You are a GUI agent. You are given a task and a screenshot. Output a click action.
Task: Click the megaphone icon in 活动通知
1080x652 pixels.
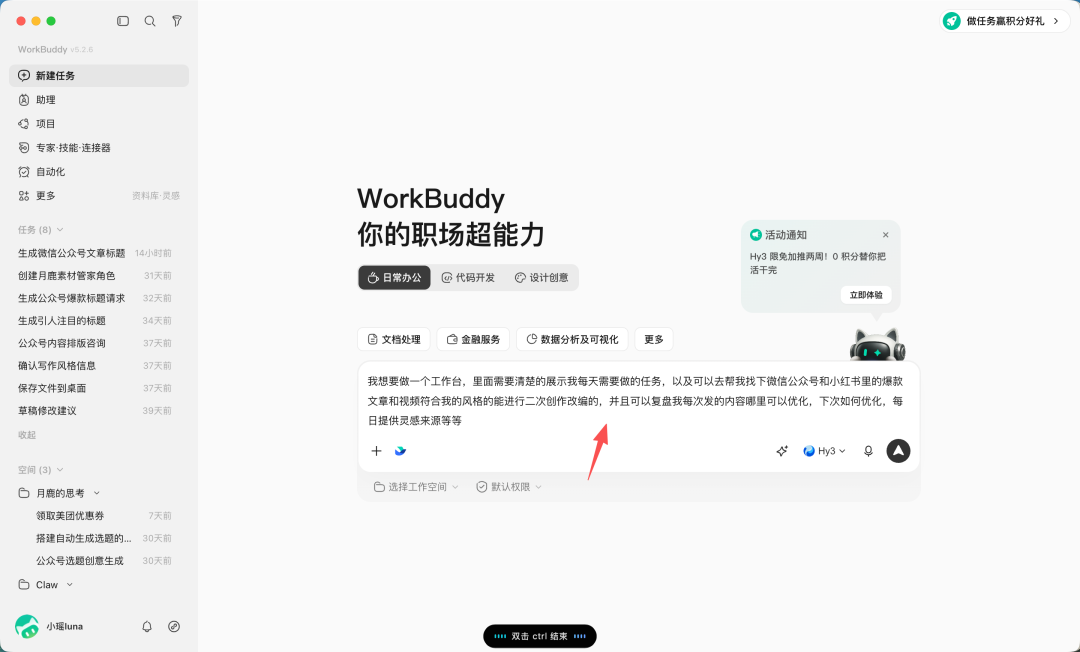756,235
